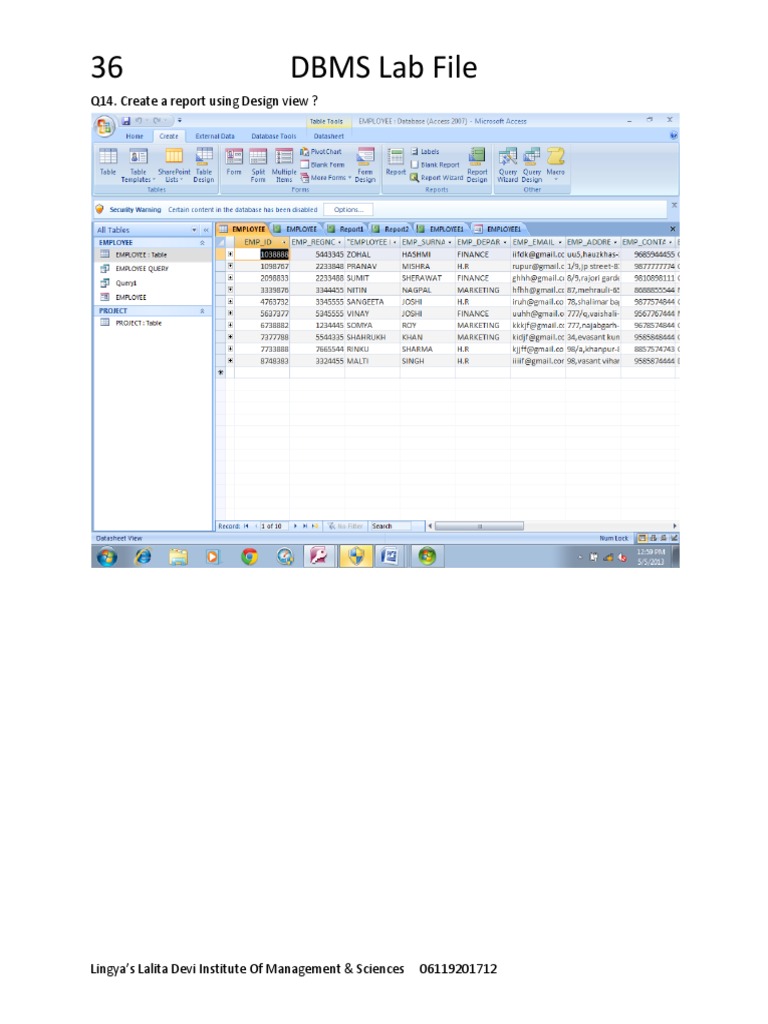Screen dimensions: 768x1024
Task: Create a Form from the ribbon
Action: point(234,162)
